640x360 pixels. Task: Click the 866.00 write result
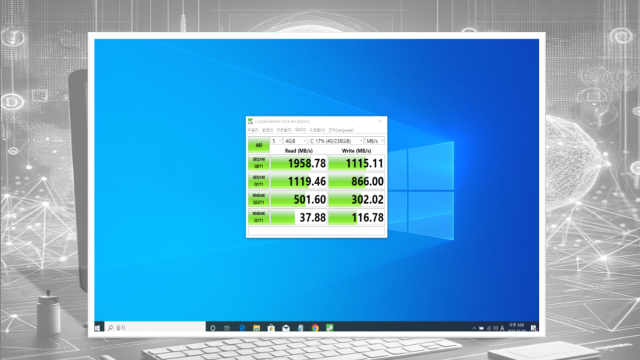[x=356, y=181]
